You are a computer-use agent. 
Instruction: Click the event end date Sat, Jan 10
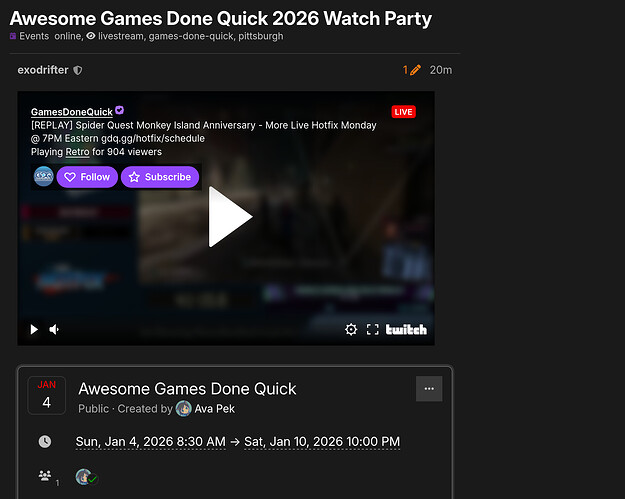point(322,442)
